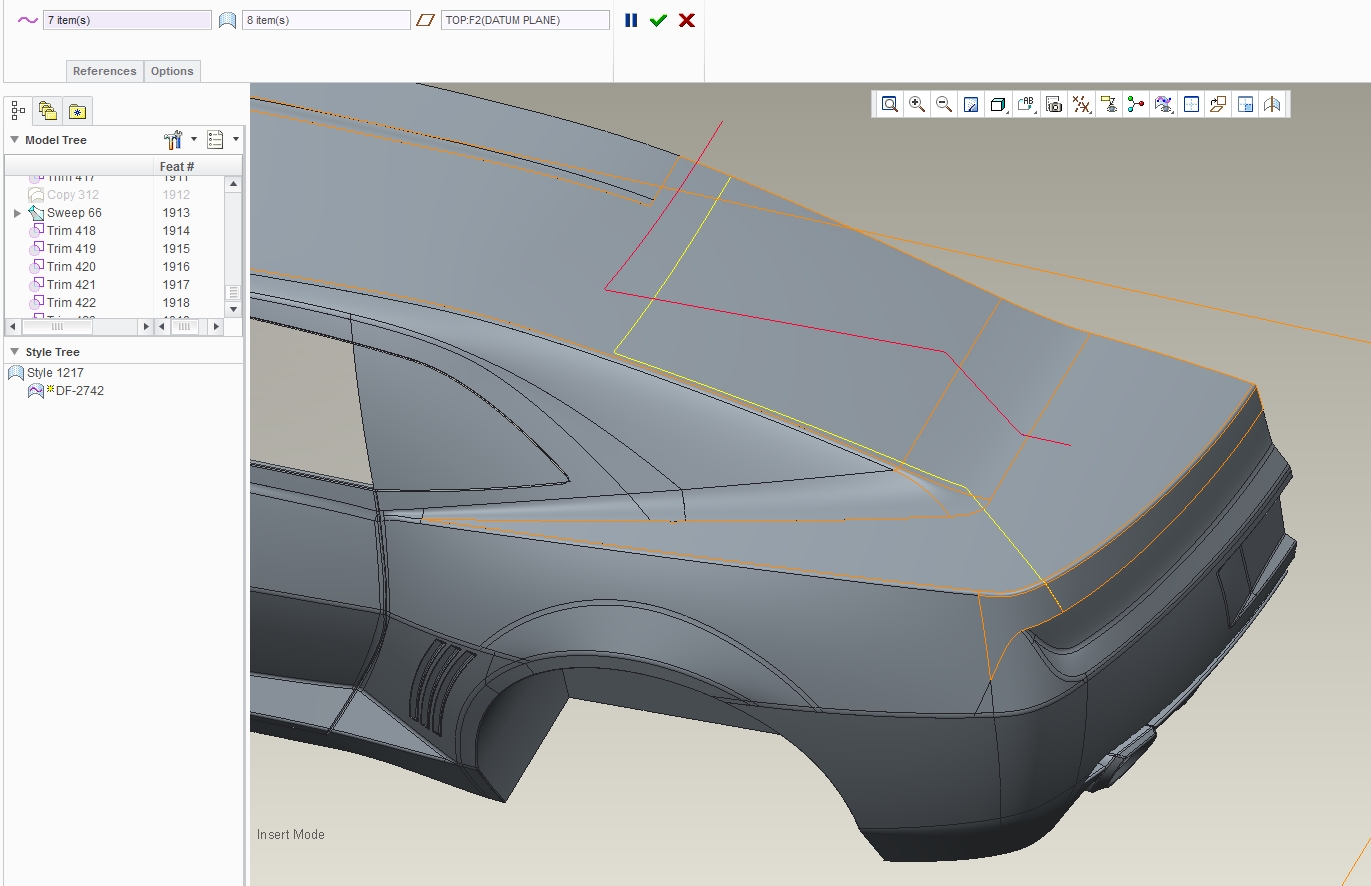
Task: Open the References tab
Action: (104, 71)
